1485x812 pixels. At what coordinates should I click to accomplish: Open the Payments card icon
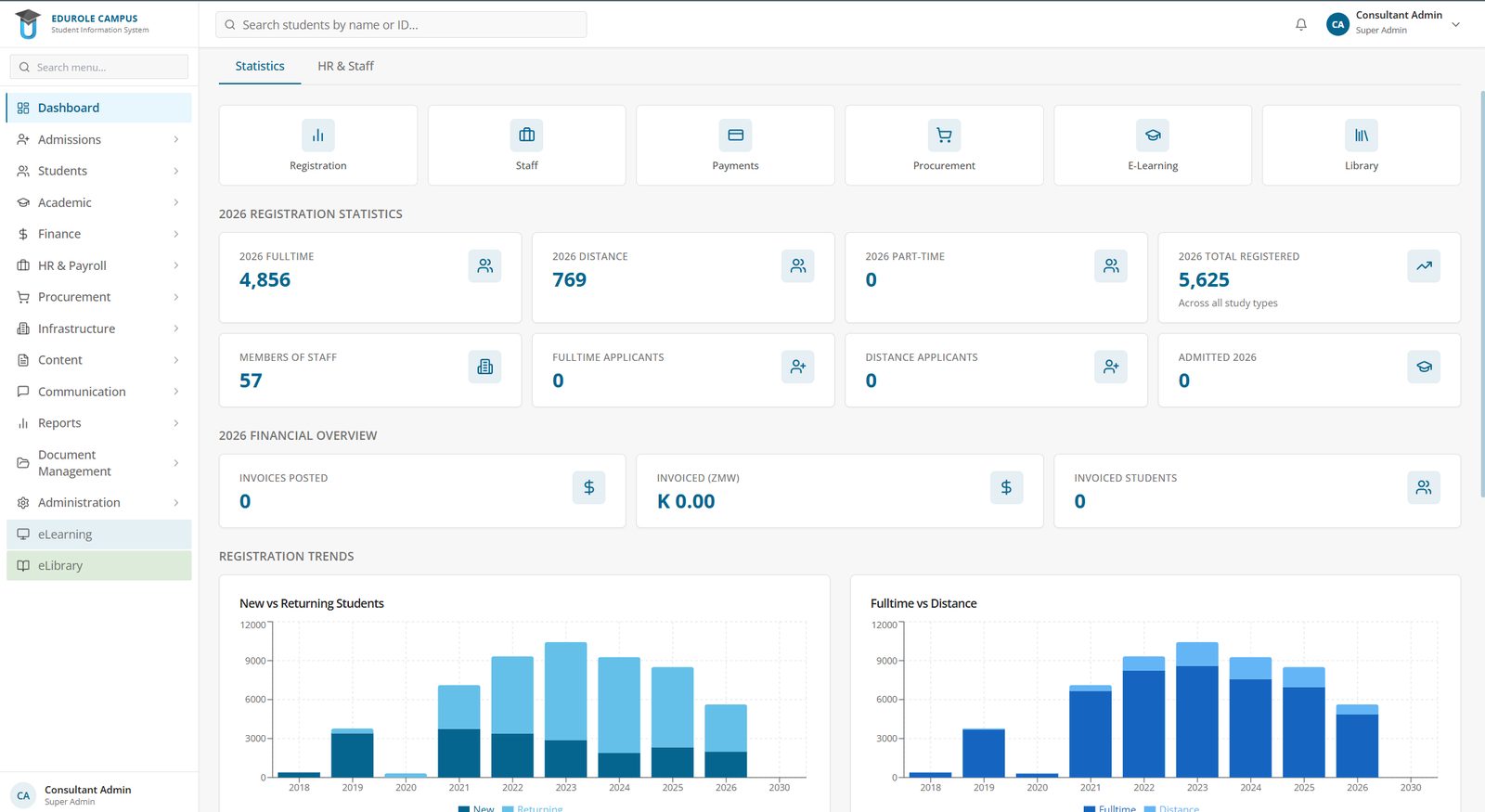(736, 135)
